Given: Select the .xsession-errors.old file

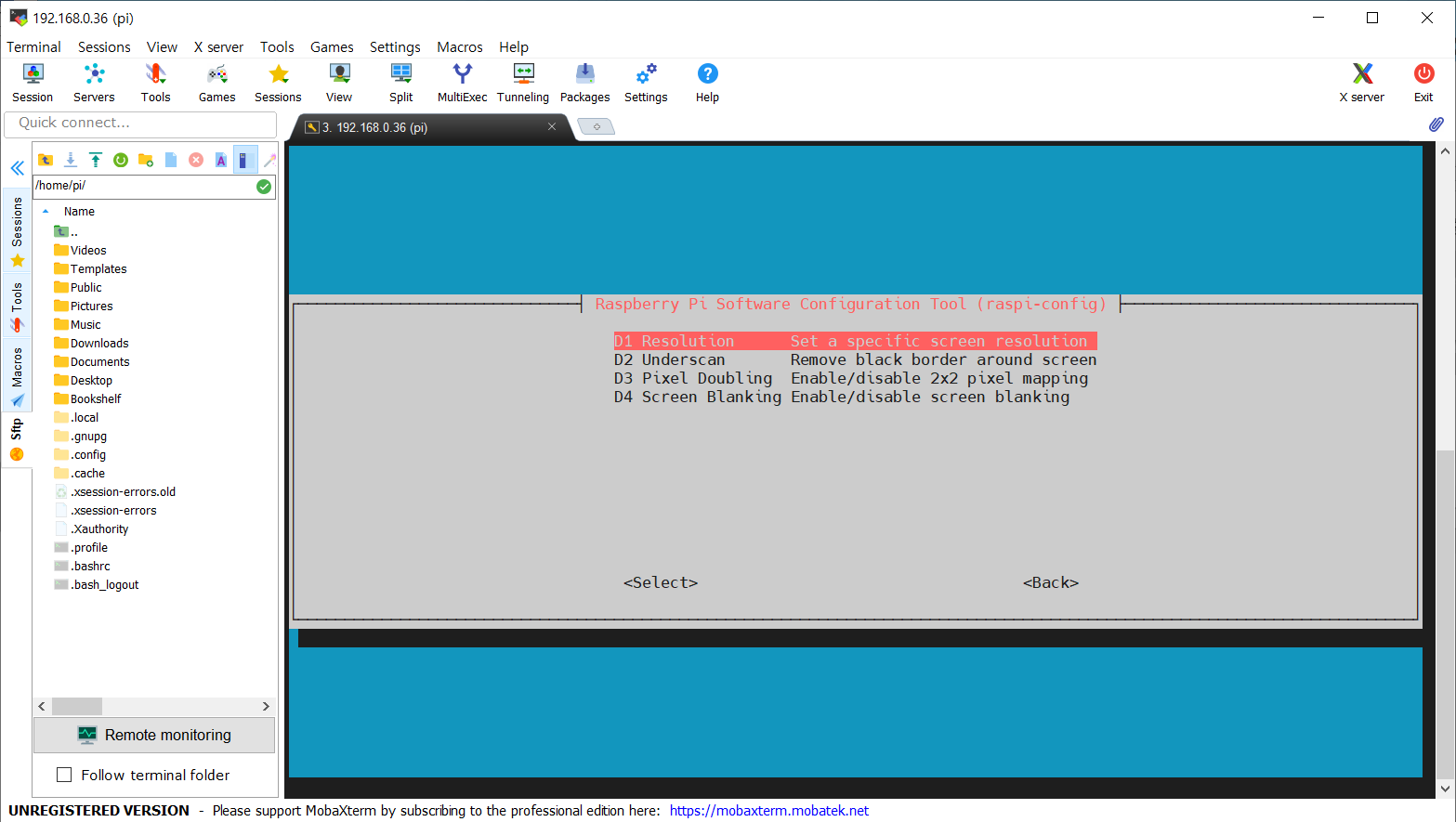Looking at the screenshot, I should [x=115, y=492].
